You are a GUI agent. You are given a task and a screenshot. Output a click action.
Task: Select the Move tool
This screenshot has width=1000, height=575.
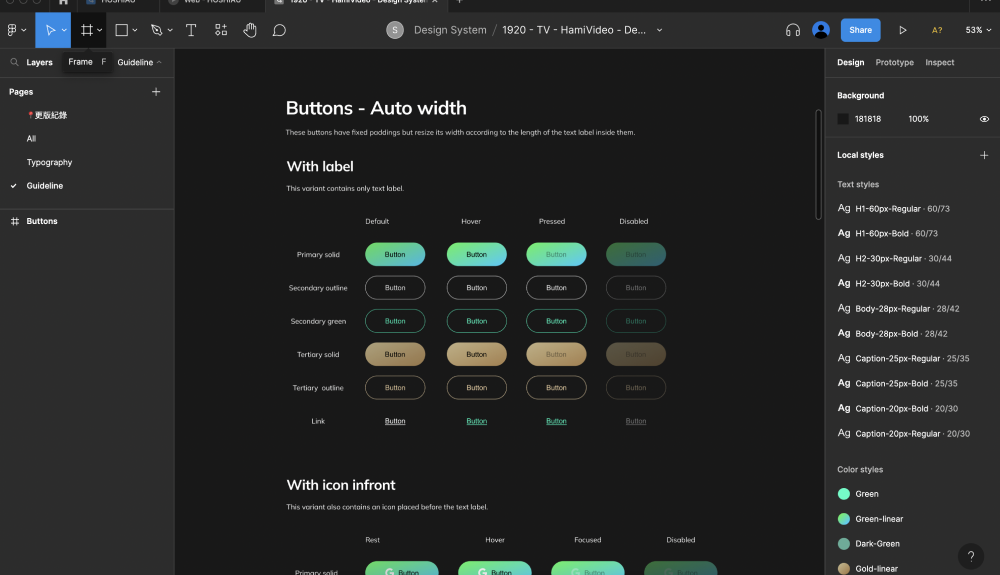click(x=49, y=30)
